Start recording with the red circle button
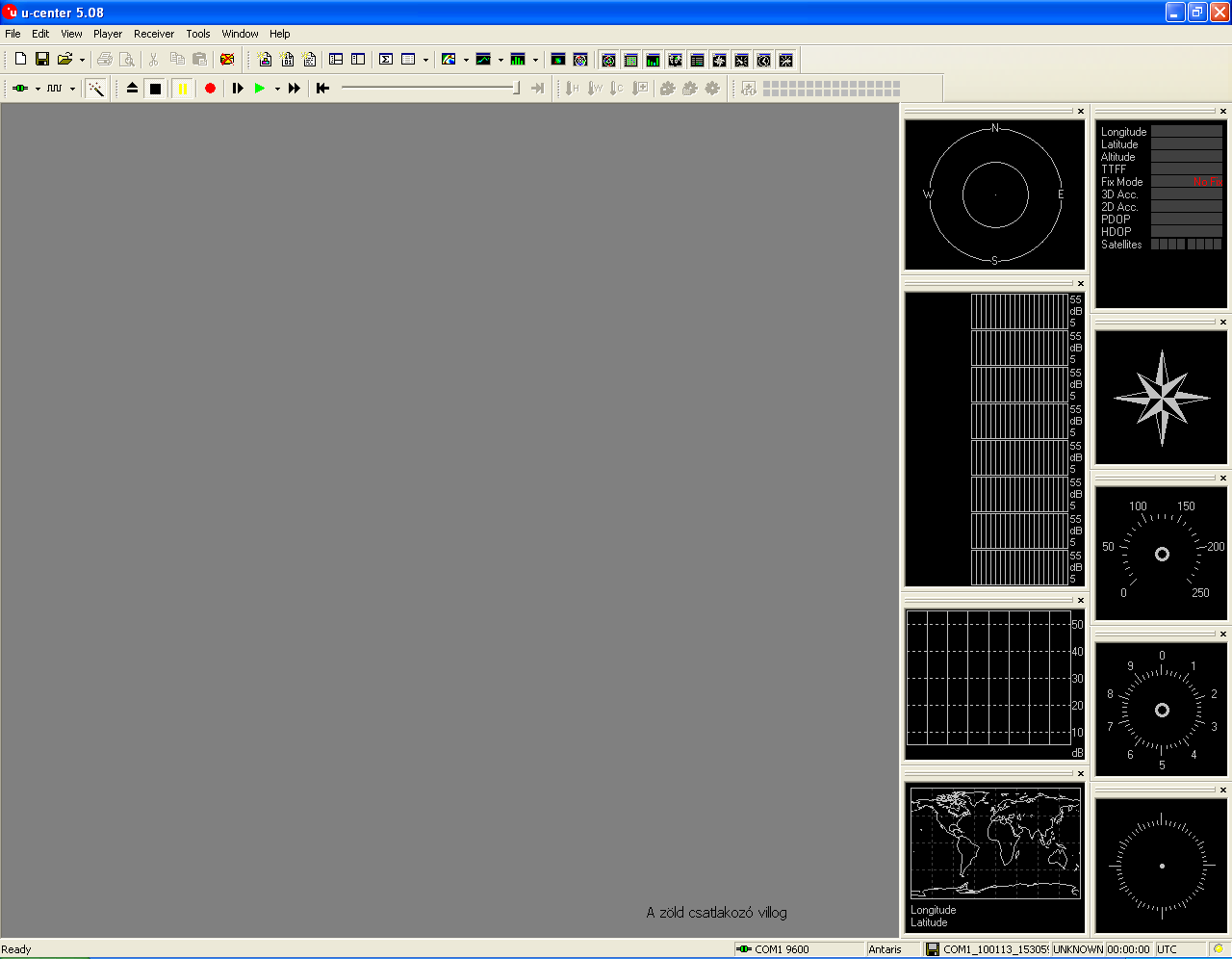This screenshot has width=1232, height=959. [x=210, y=89]
